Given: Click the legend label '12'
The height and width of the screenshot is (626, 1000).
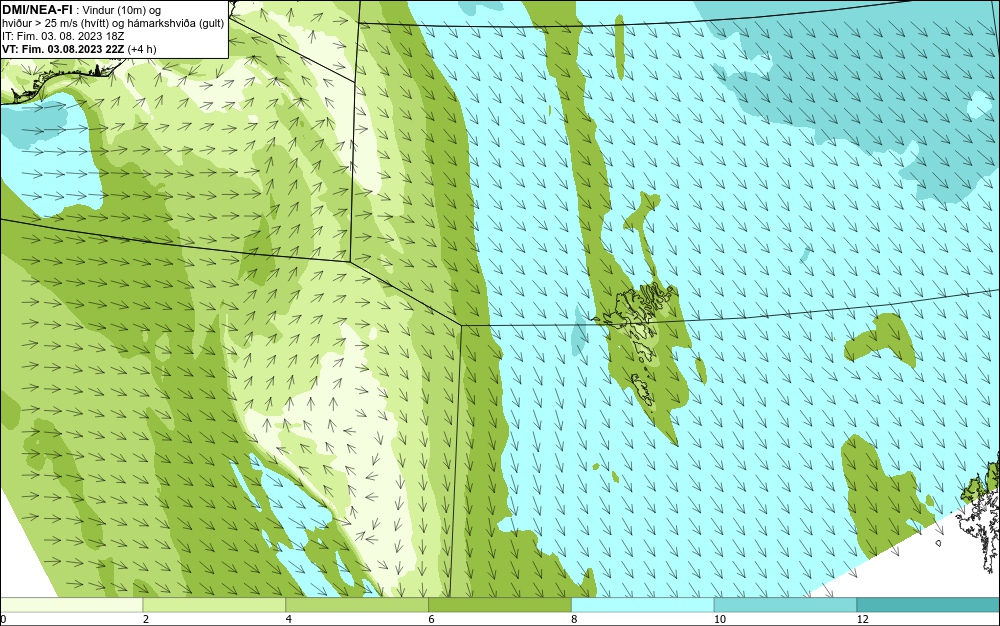Looking at the screenshot, I should 863,619.
